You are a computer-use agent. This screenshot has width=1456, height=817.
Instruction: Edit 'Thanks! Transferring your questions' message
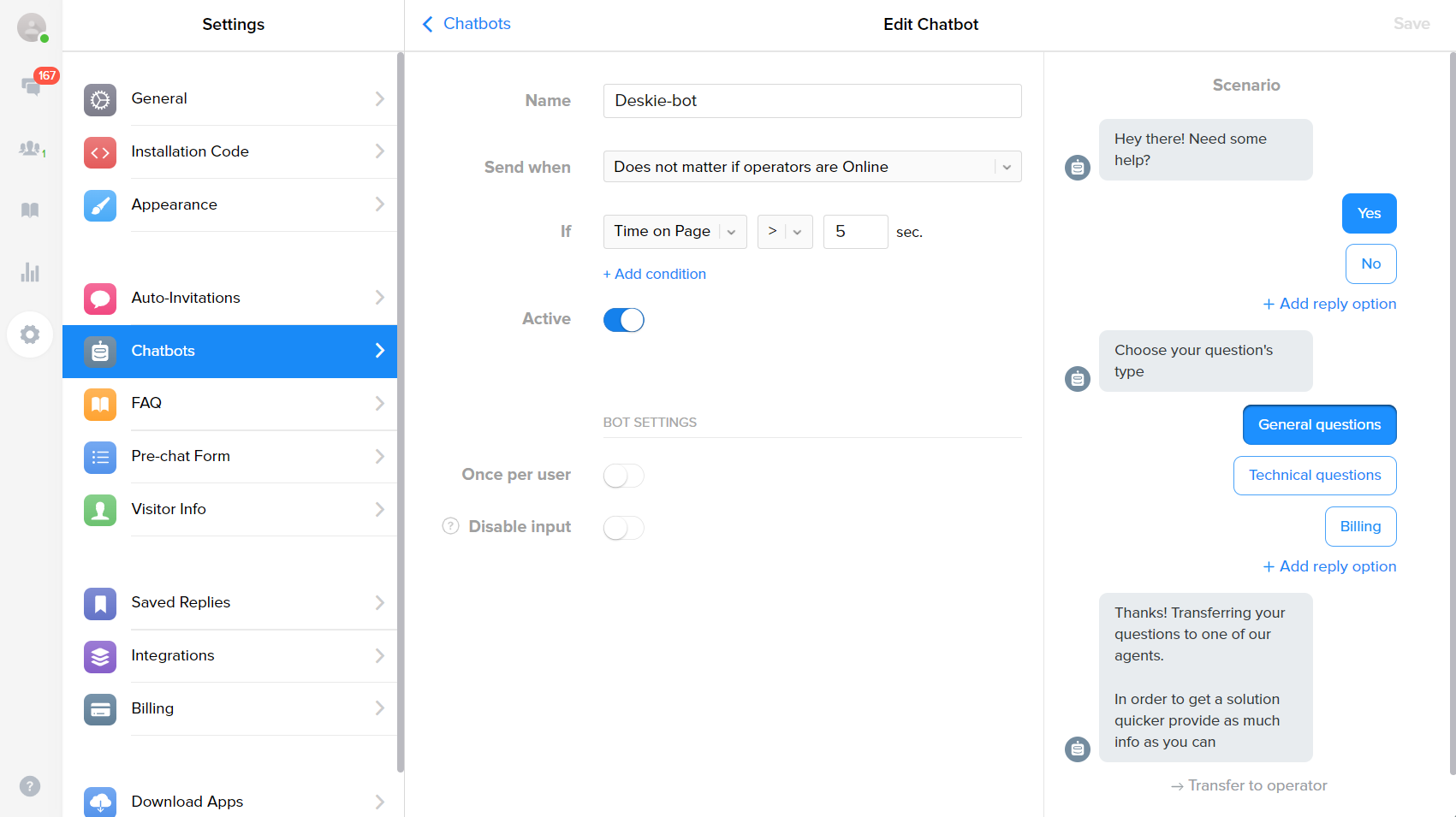tap(1206, 678)
